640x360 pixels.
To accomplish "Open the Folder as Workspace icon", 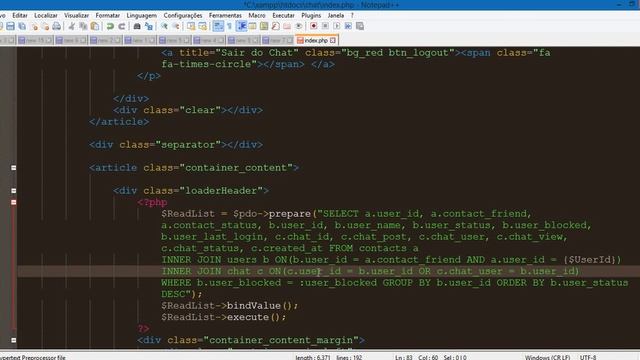I will (x=287, y=26).
